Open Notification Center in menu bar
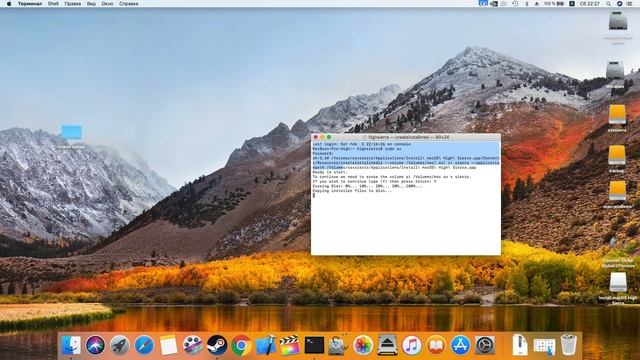Image resolution: width=640 pixels, height=360 pixels. [x=629, y=4]
